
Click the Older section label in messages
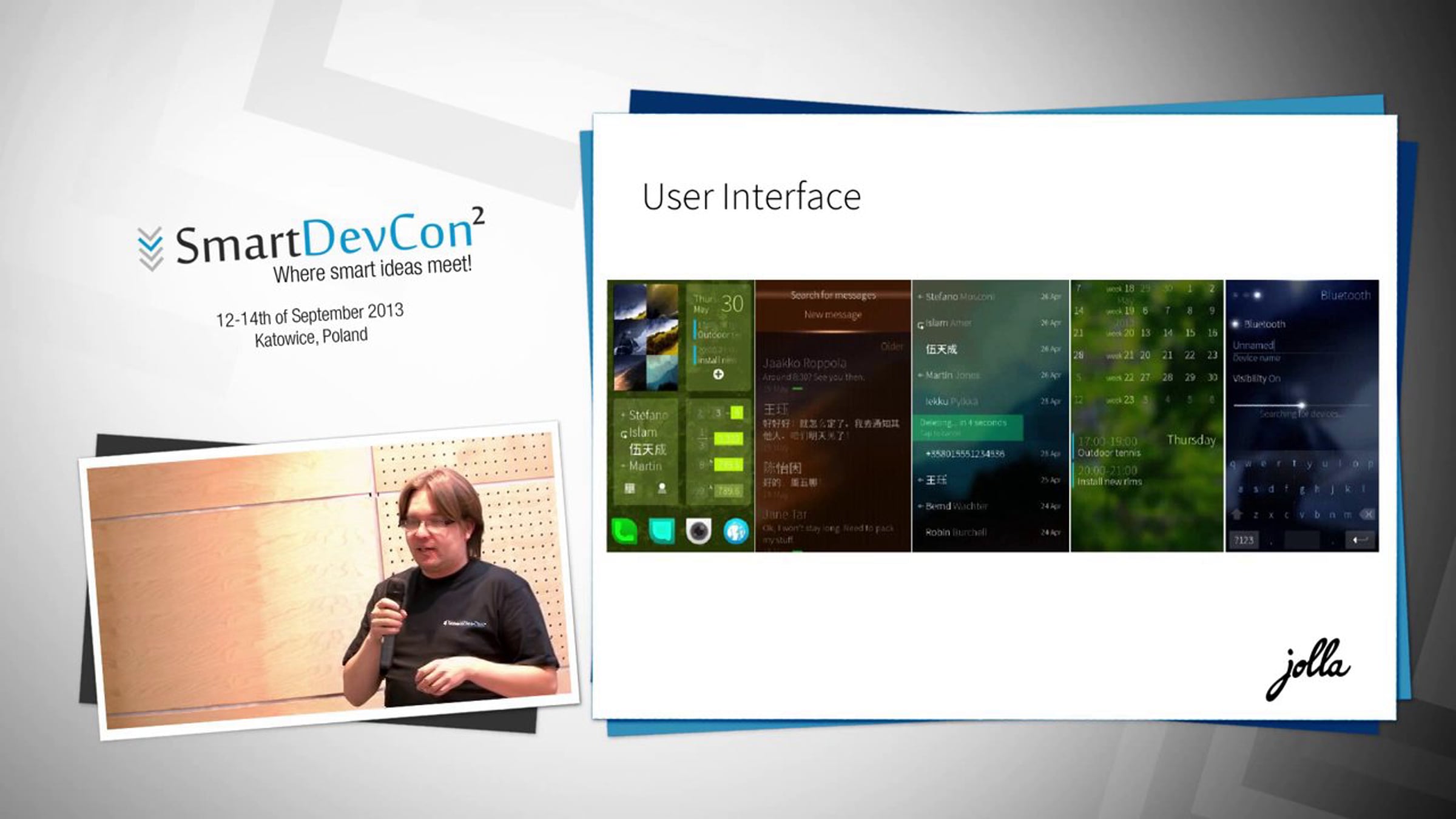coord(892,346)
